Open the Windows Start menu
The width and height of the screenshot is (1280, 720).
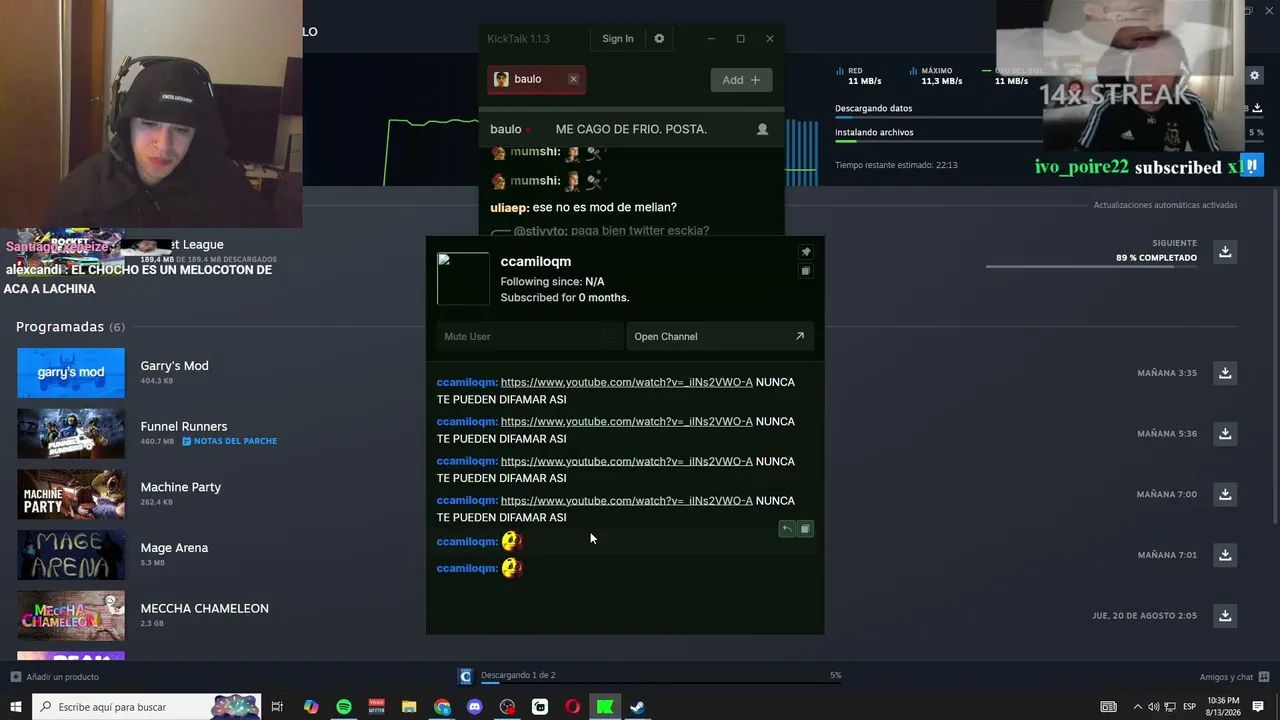[x=16, y=707]
